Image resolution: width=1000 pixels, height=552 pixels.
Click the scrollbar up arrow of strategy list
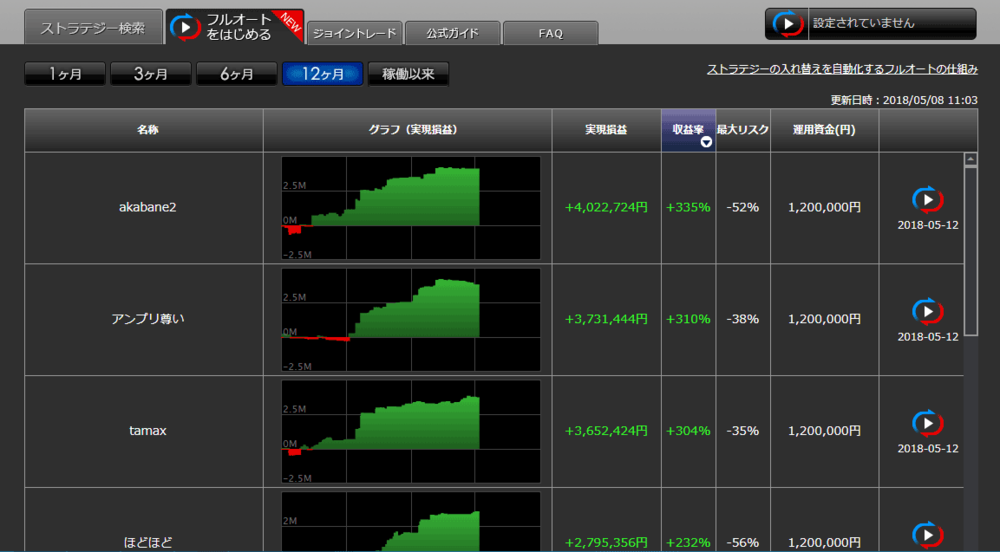(x=970, y=159)
